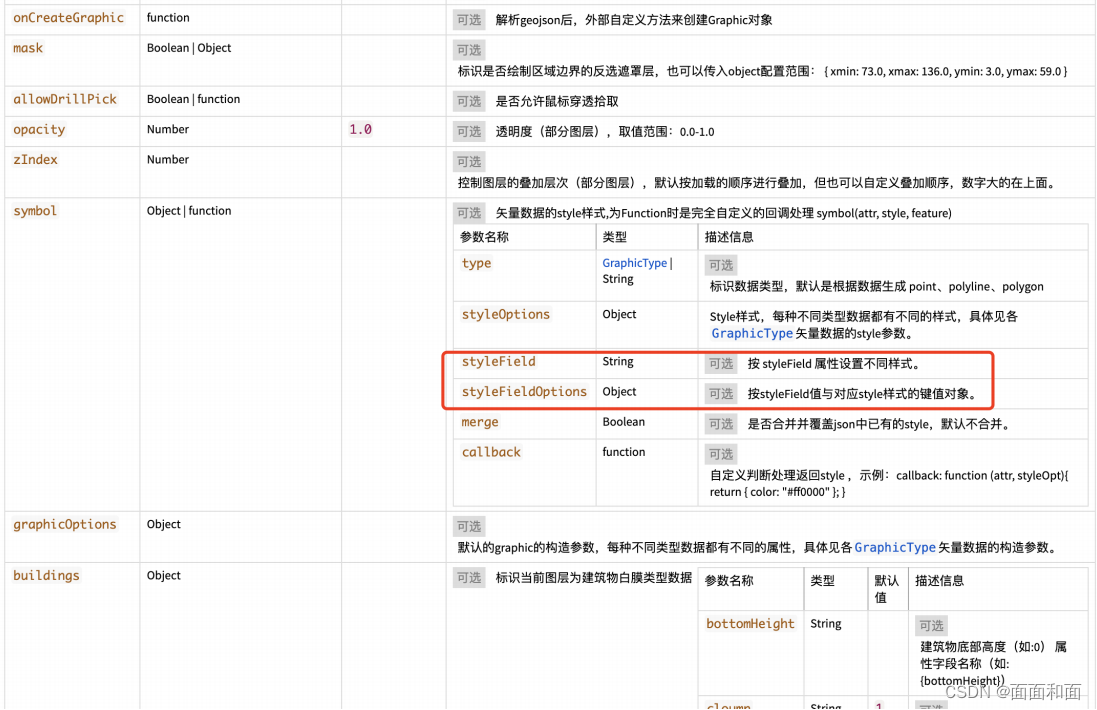Open the GraphicType link in styleOptions description
The height and width of the screenshot is (710, 1097).
click(x=751, y=333)
